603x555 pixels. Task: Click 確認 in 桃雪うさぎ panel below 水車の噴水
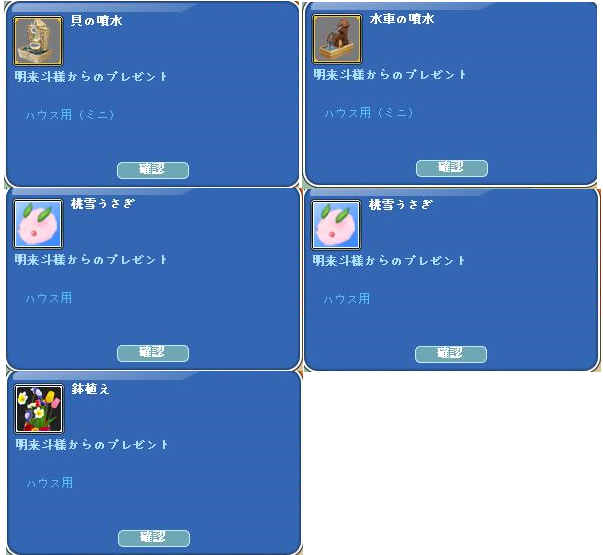(451, 354)
